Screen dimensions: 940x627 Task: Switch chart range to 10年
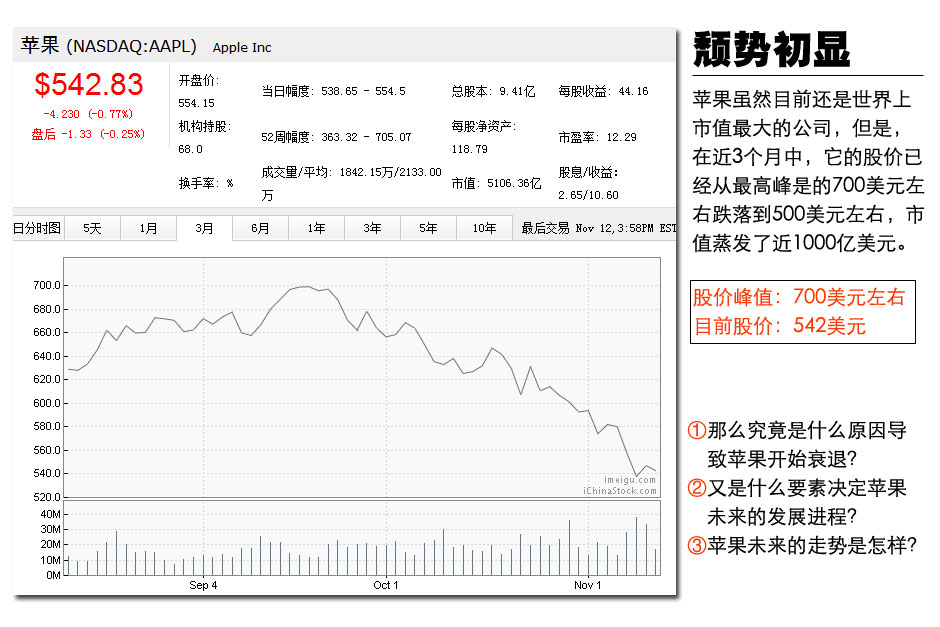(x=484, y=228)
